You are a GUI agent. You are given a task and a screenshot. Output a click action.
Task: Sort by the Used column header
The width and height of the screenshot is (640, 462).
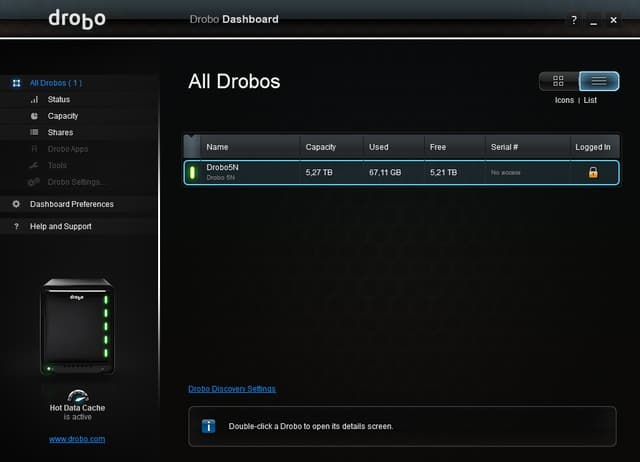(393, 147)
